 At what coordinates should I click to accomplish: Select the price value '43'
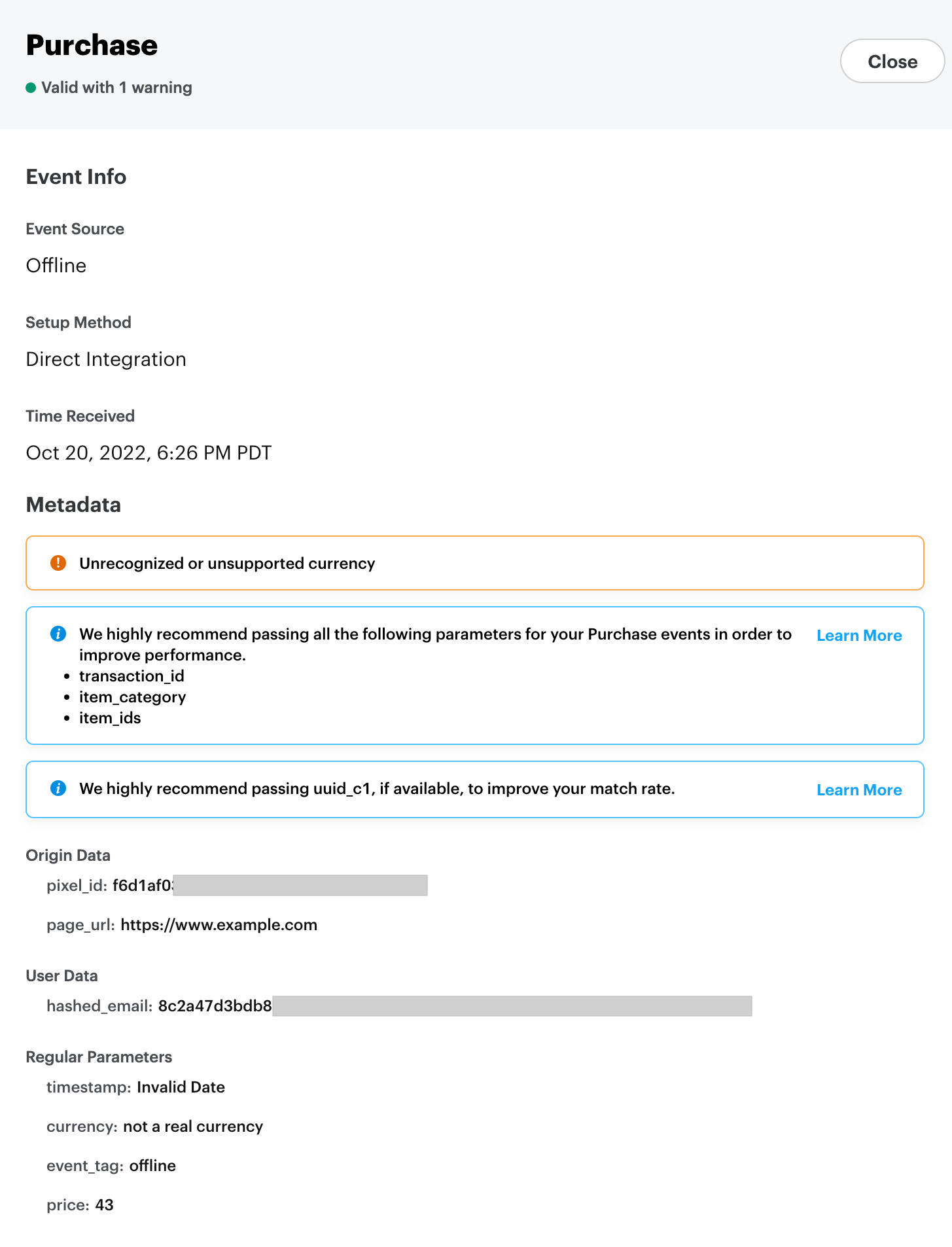coord(105,1205)
